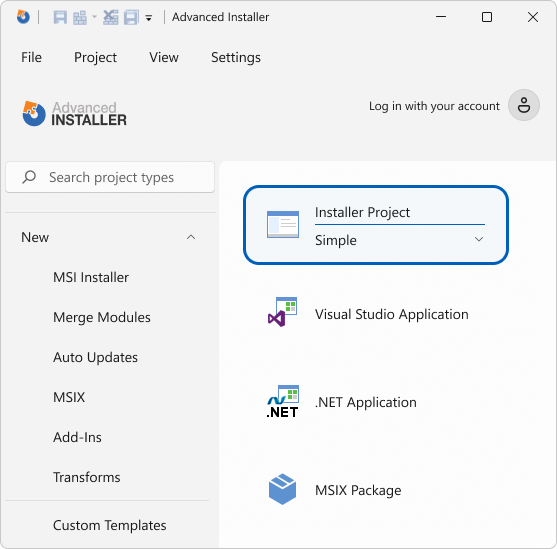Image resolution: width=557 pixels, height=549 pixels.
Task: Click the Visual Studio Application icon
Action: coord(282,312)
